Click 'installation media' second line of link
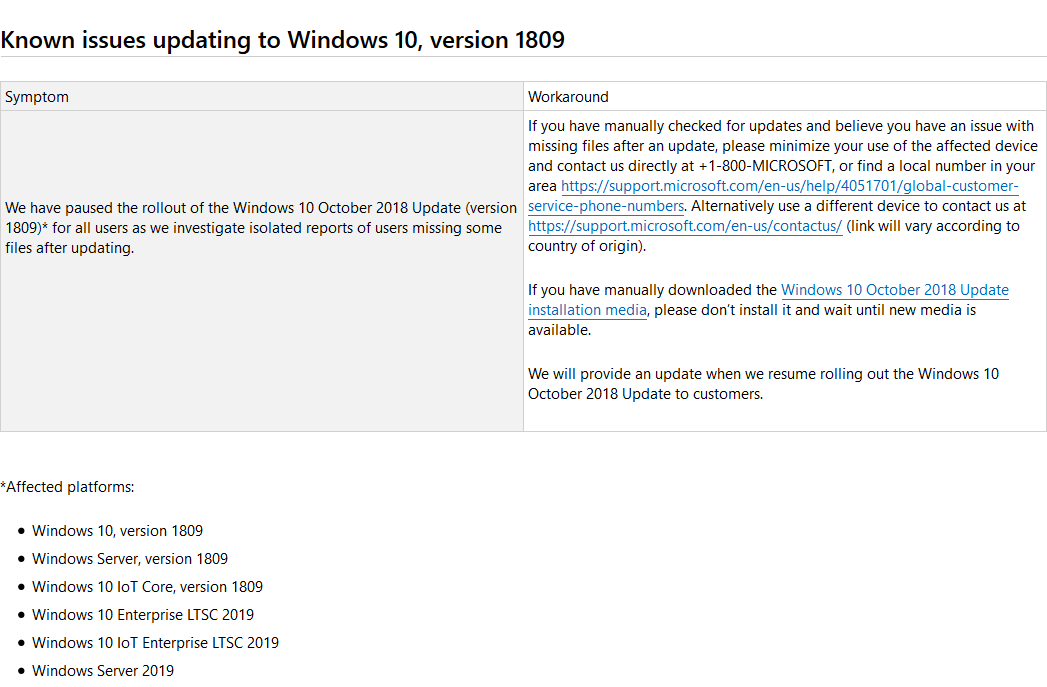The image size is (1047, 687). click(x=588, y=310)
